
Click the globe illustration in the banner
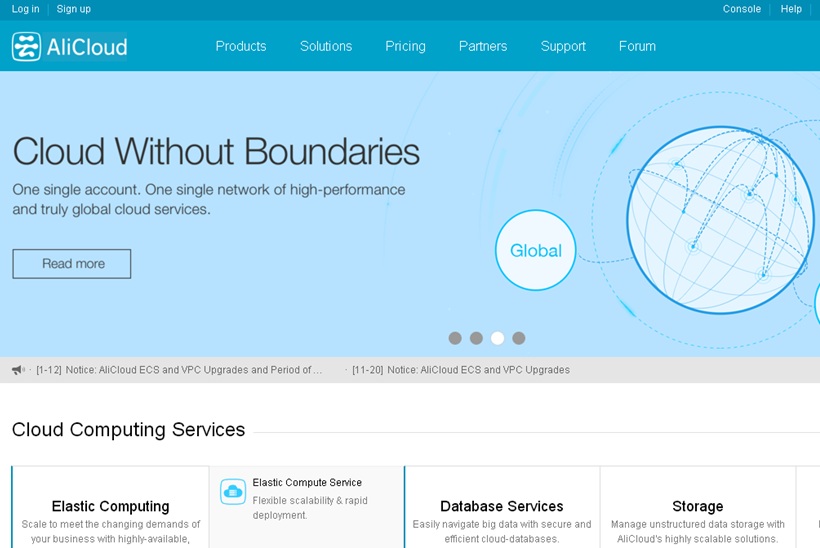click(x=721, y=220)
